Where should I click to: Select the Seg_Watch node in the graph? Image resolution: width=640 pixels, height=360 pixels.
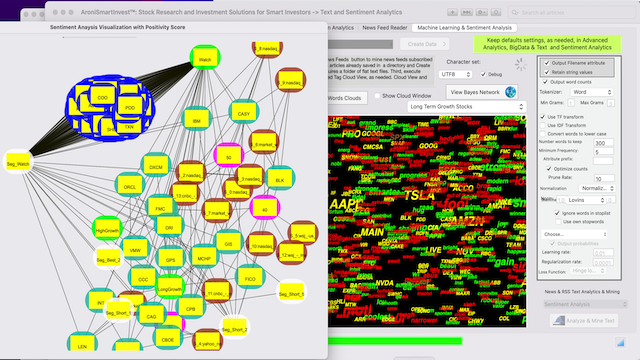(x=18, y=162)
